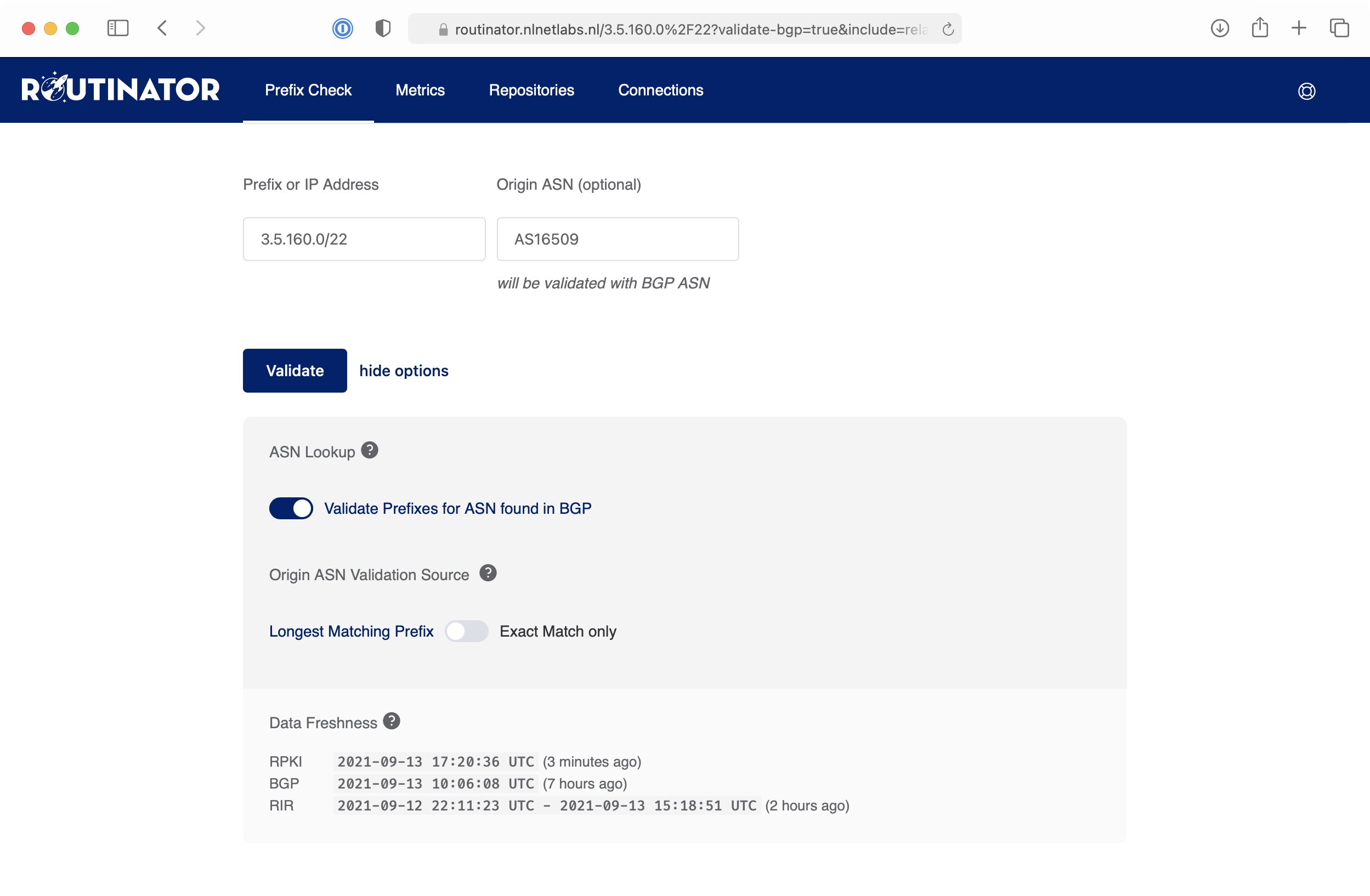Screen dimensions: 1370x896
Task: Click the Routinator rocket logo
Action: click(x=120, y=89)
